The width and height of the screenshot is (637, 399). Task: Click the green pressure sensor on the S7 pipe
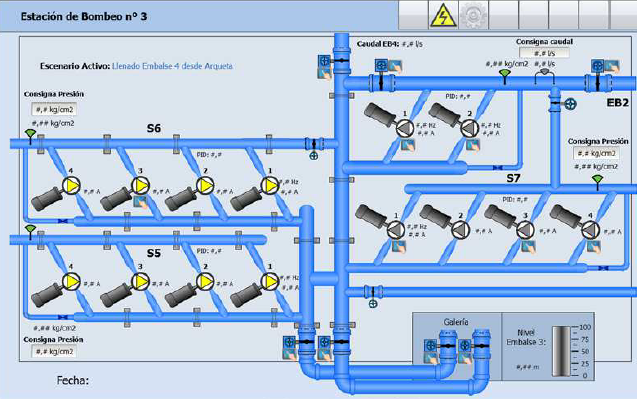(597, 181)
